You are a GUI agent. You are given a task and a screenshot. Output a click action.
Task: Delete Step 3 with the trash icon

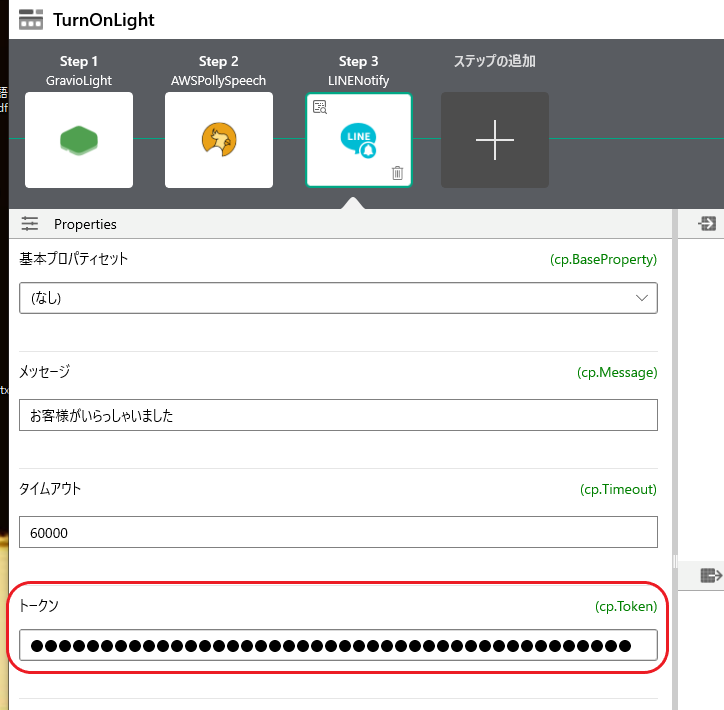pyautogui.click(x=398, y=173)
